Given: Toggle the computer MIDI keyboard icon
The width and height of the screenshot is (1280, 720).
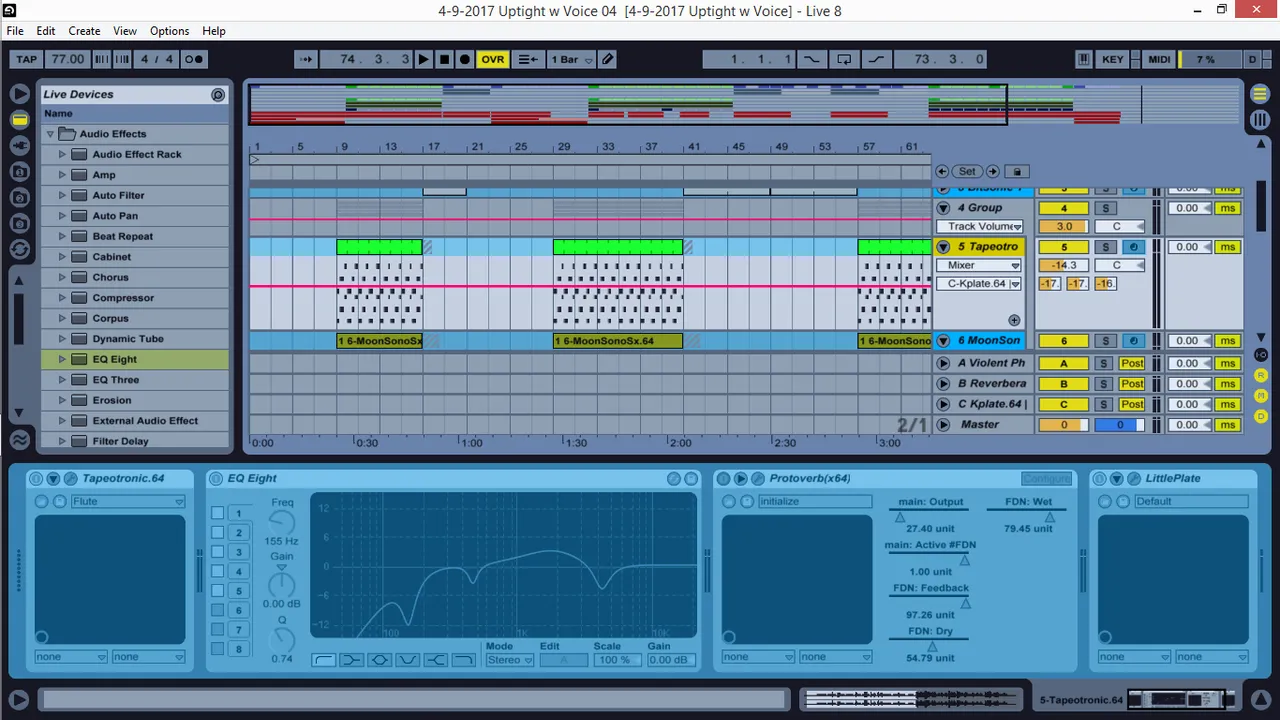Looking at the screenshot, I should 1083,59.
